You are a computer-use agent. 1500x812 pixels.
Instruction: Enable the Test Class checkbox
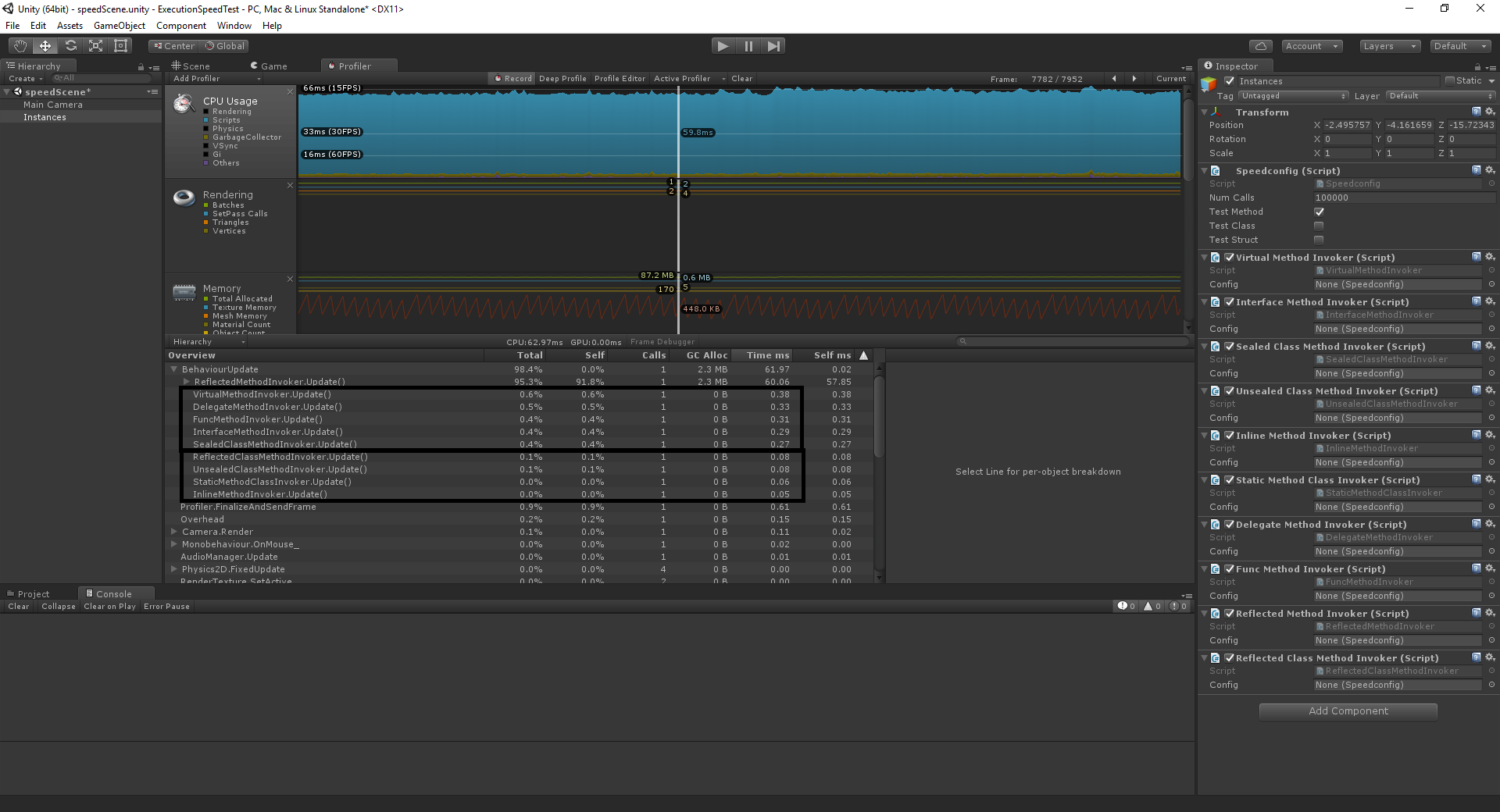pos(1319,226)
